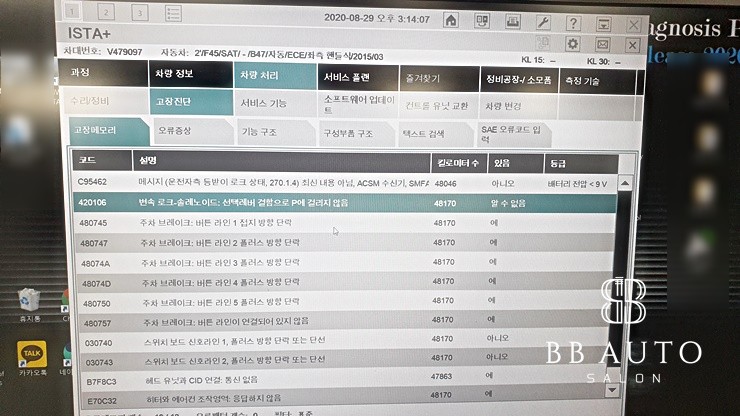Select fault code 030743 row
This screenshot has width=740, height=416.
[345, 360]
